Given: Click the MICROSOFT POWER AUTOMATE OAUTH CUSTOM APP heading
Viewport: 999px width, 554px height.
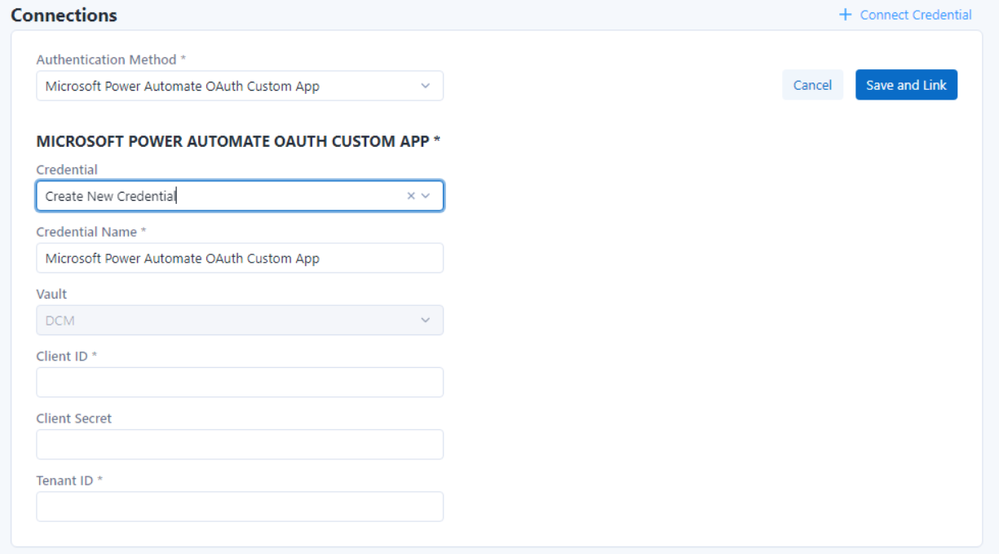Looking at the screenshot, I should click(x=238, y=141).
